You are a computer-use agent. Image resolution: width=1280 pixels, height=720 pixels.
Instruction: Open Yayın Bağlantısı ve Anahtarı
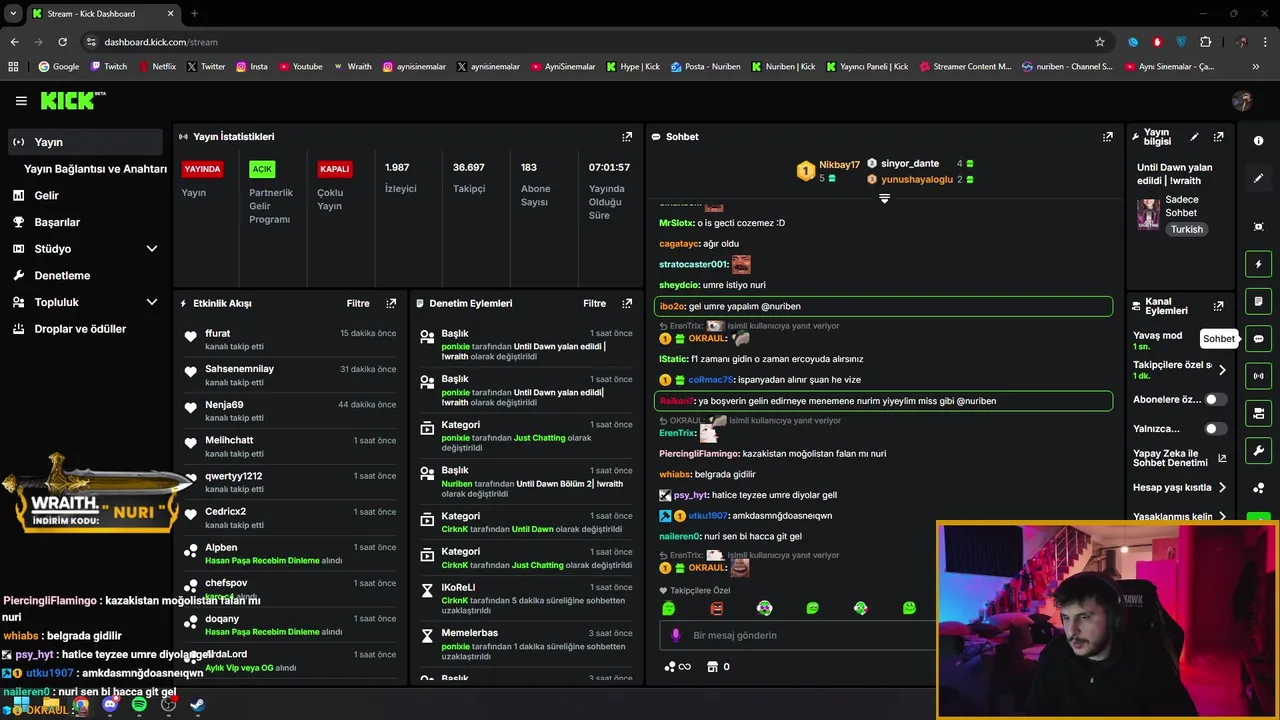(95, 169)
